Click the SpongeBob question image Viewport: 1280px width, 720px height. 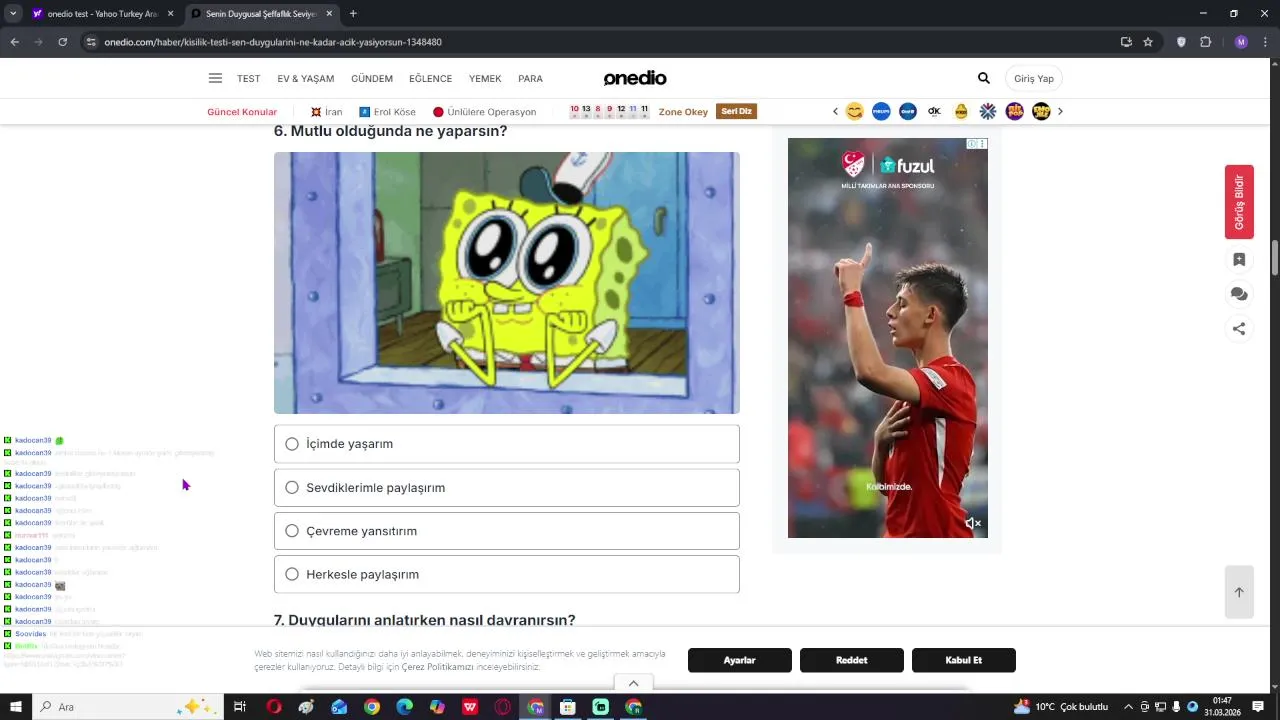pos(507,283)
